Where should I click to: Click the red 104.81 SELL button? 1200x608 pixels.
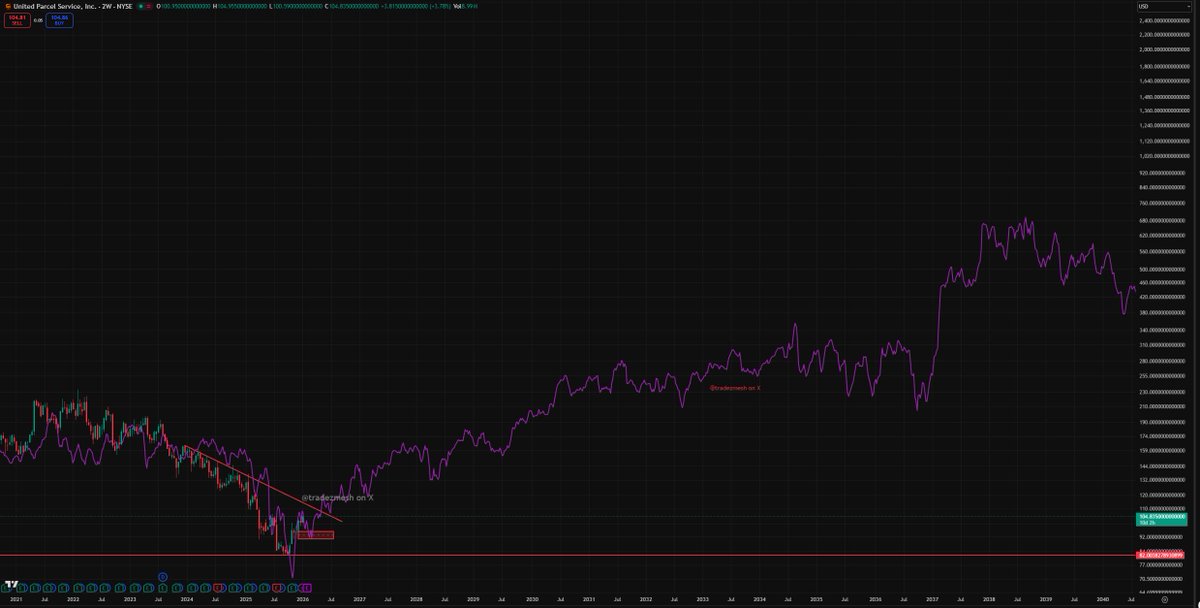click(17, 20)
